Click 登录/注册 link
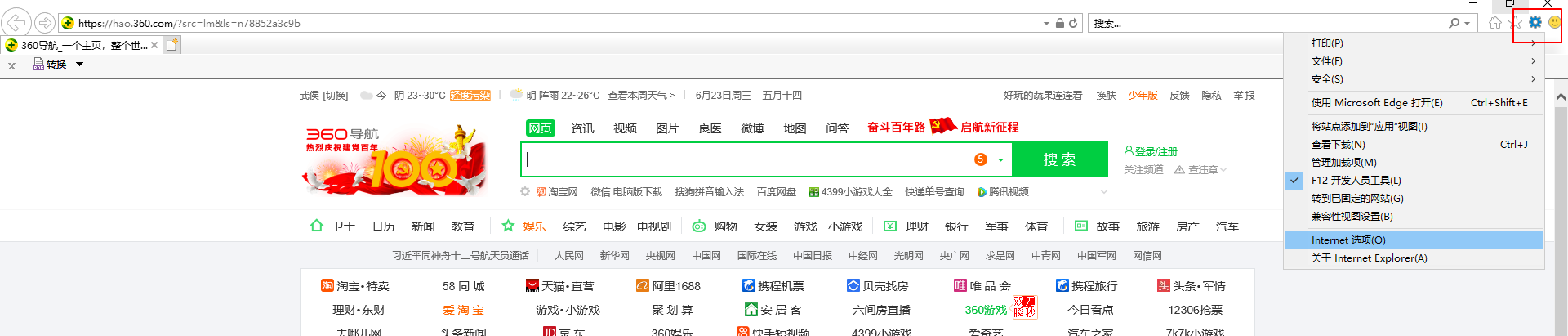This screenshot has height=336, width=1568. pos(1151,151)
